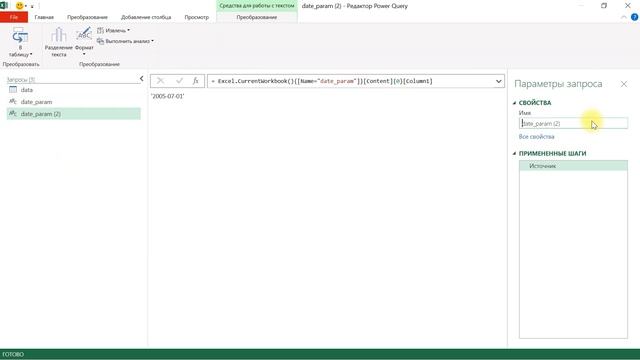The image size is (640, 360).
Task: Open the Все свойства link
Action: tap(536, 137)
